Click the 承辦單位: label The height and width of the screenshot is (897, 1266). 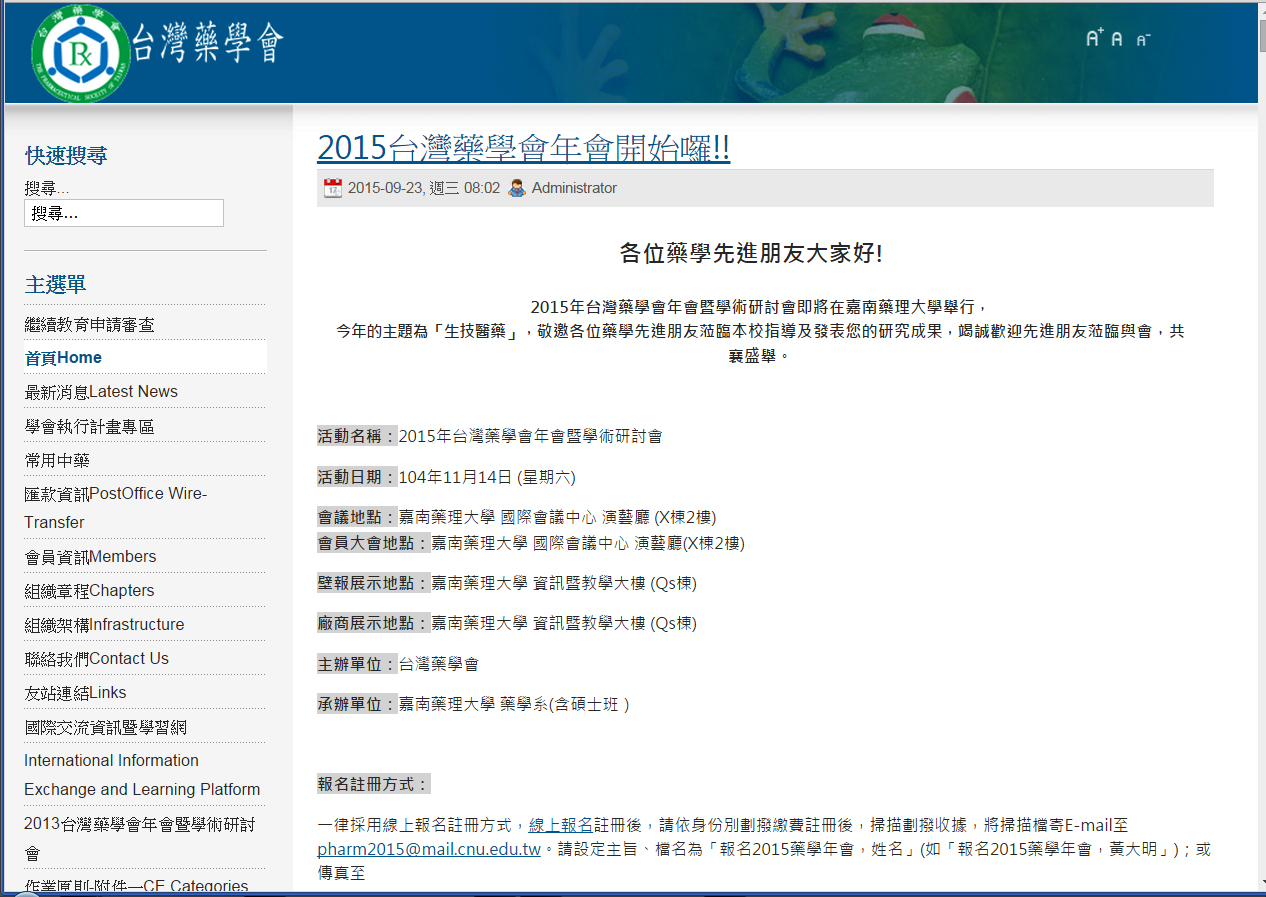[x=358, y=704]
